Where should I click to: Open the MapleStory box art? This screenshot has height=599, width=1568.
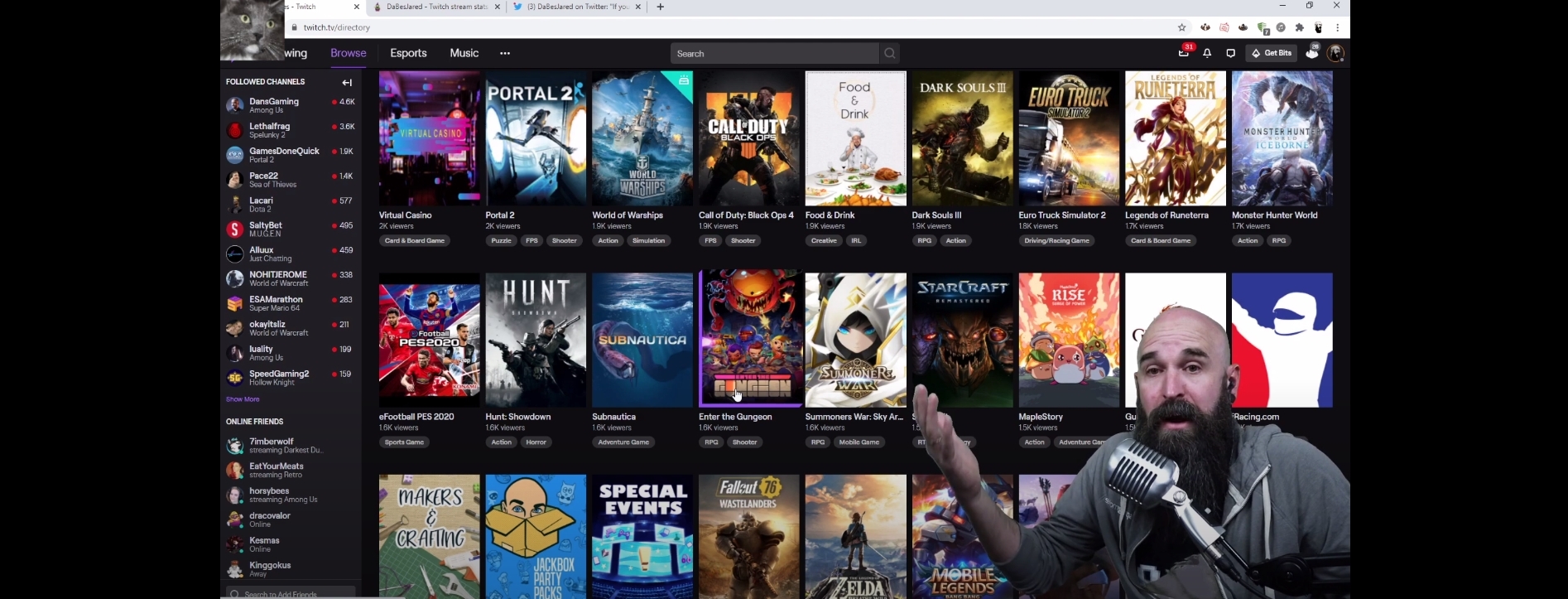click(1069, 340)
